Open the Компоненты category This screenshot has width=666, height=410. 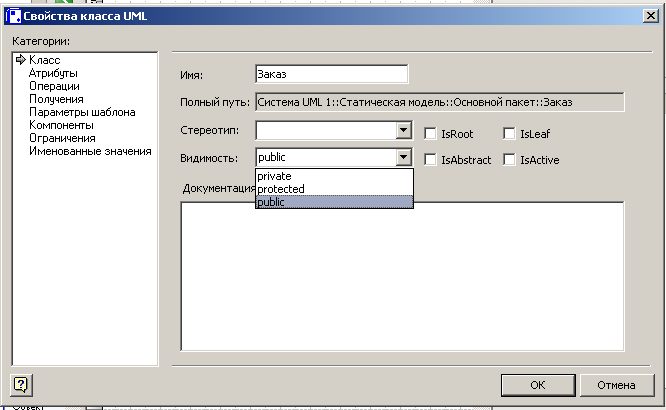point(61,125)
